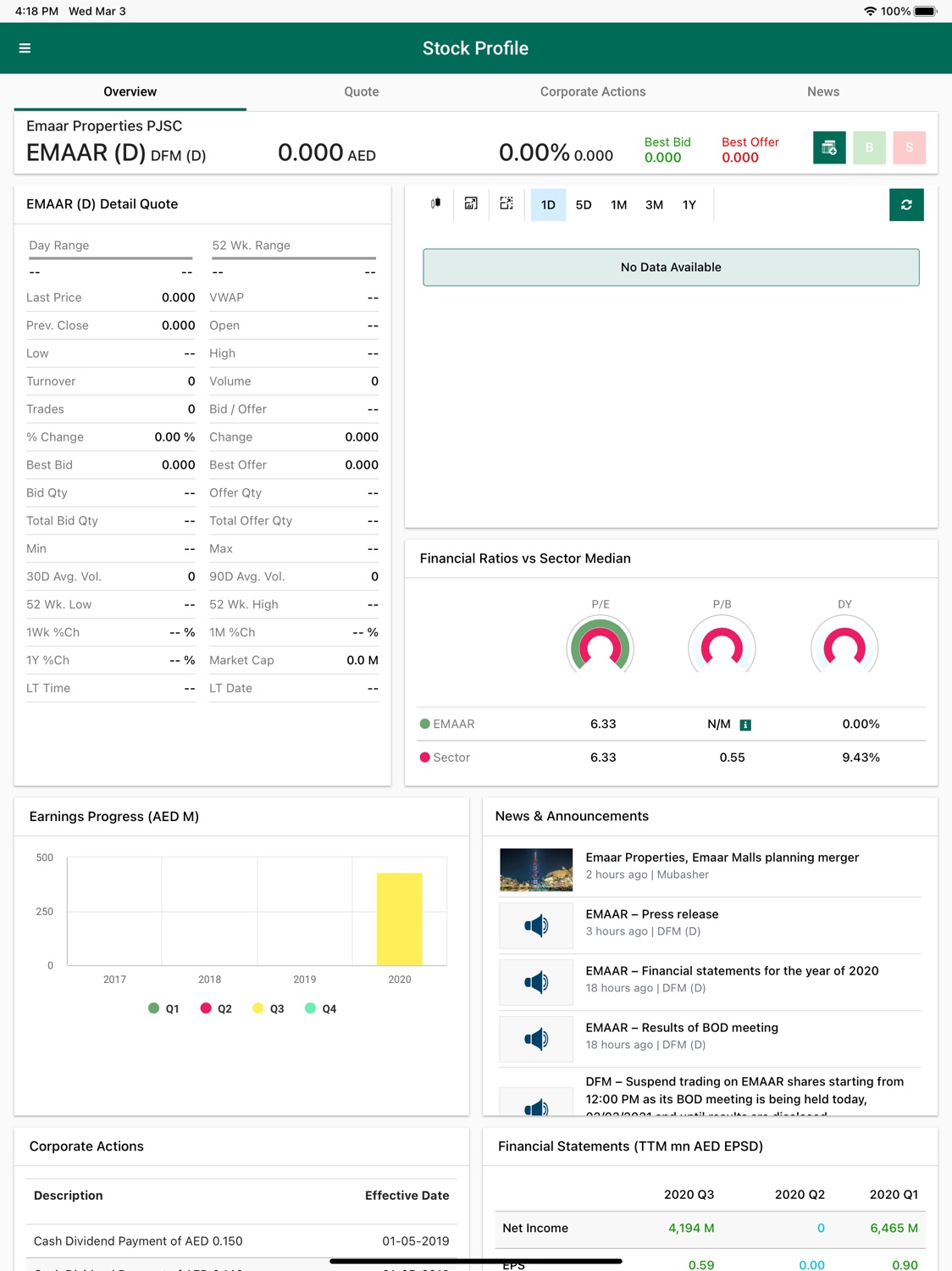Image resolution: width=952 pixels, height=1271 pixels.
Task: Switch to the Corporate Actions tab
Action: pyautogui.click(x=593, y=92)
